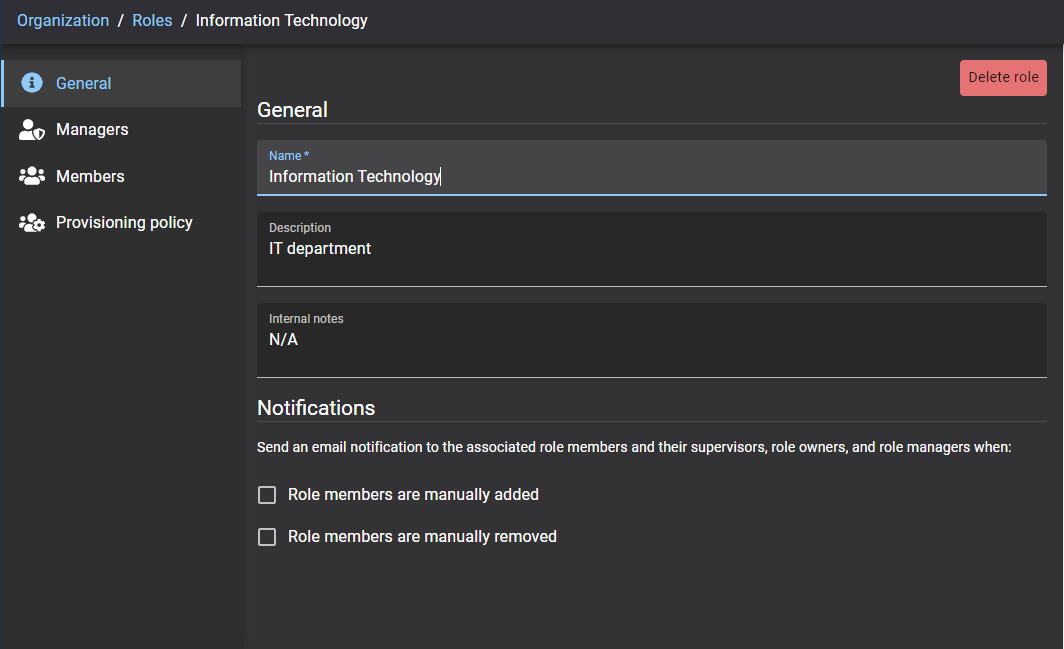Screen dimensions: 1064x649
Task: Navigate to Organization breadcrumb link
Action: click(63, 20)
